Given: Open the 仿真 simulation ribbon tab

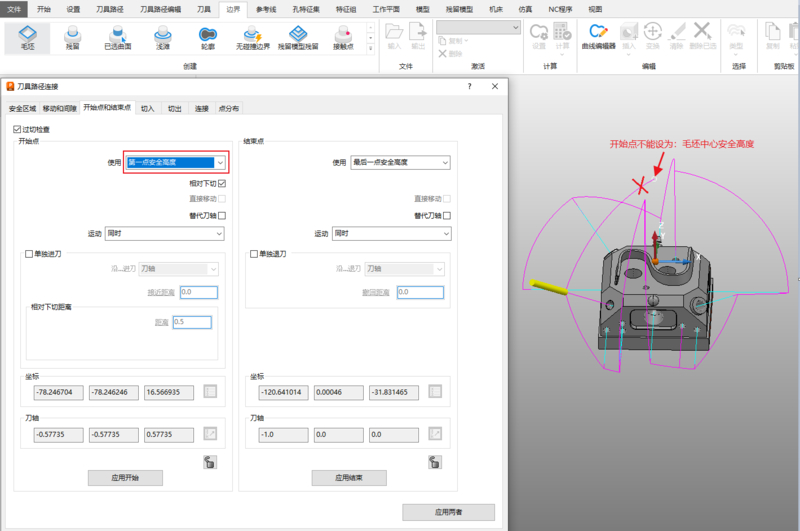Looking at the screenshot, I should (525, 9).
